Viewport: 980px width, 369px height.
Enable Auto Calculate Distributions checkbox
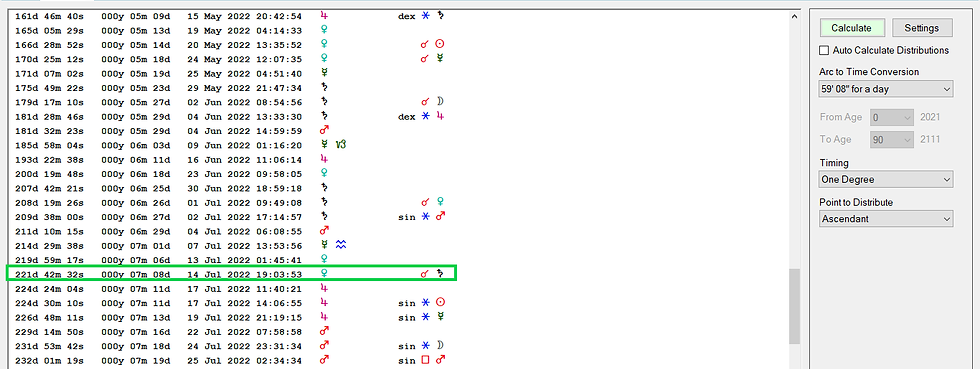point(824,50)
